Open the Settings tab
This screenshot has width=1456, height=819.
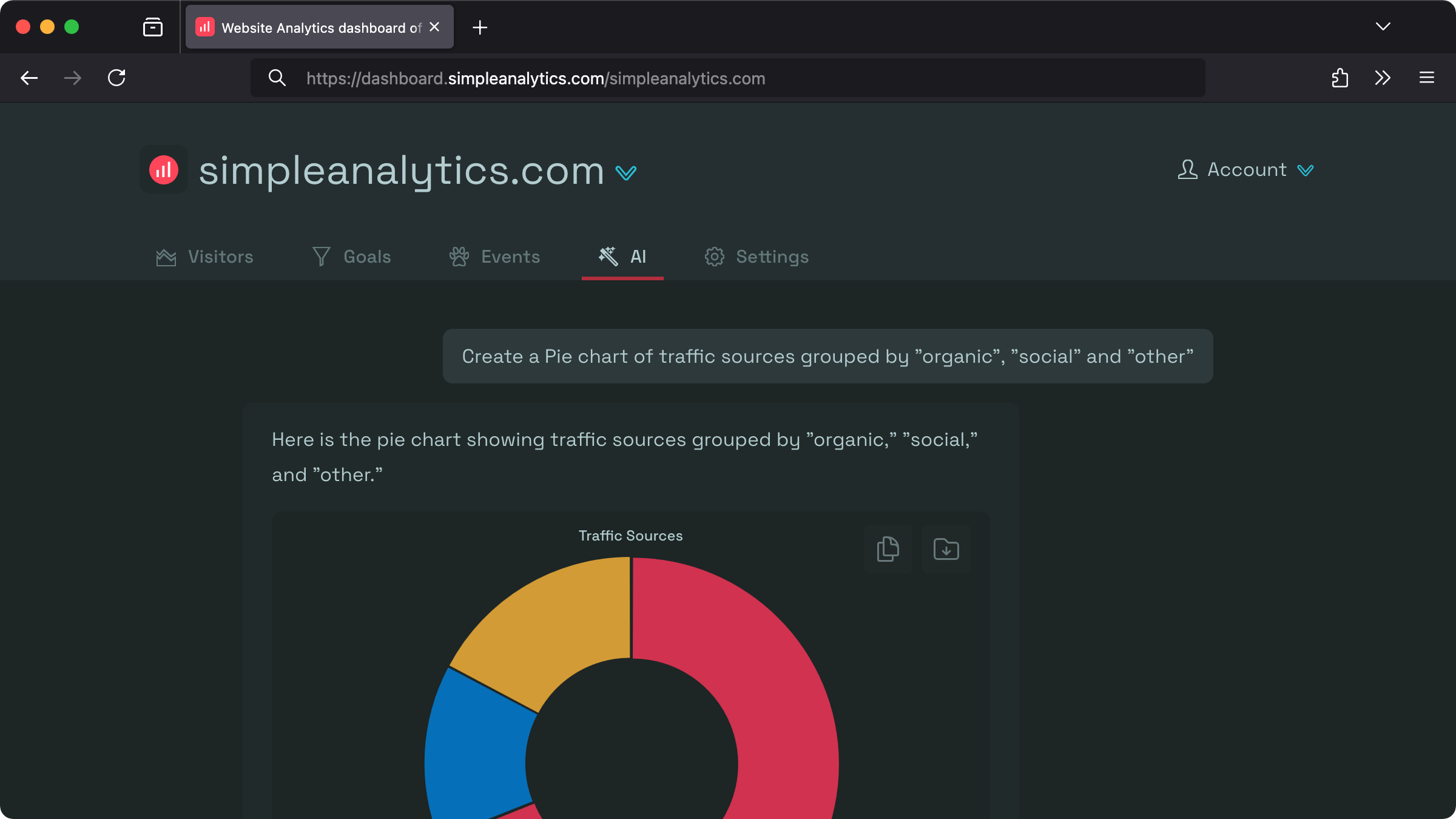(x=757, y=257)
